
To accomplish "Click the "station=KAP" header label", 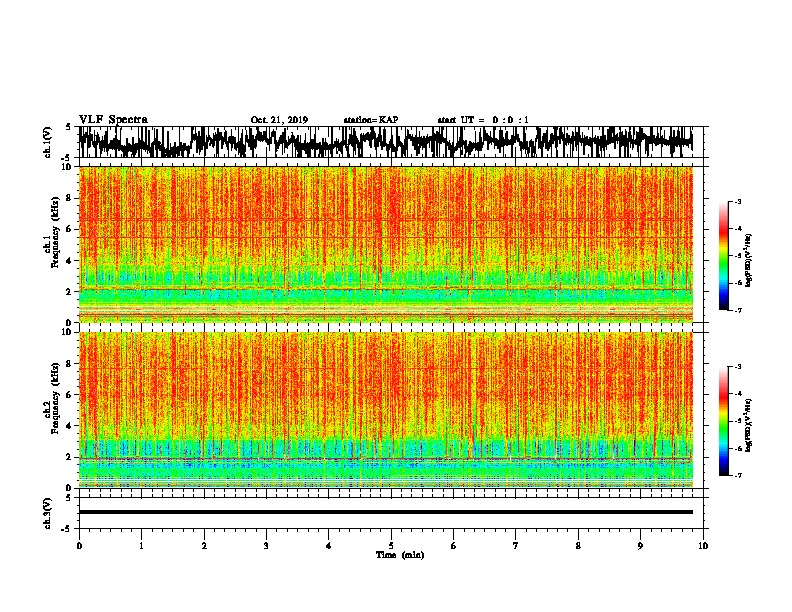I will point(371,120).
